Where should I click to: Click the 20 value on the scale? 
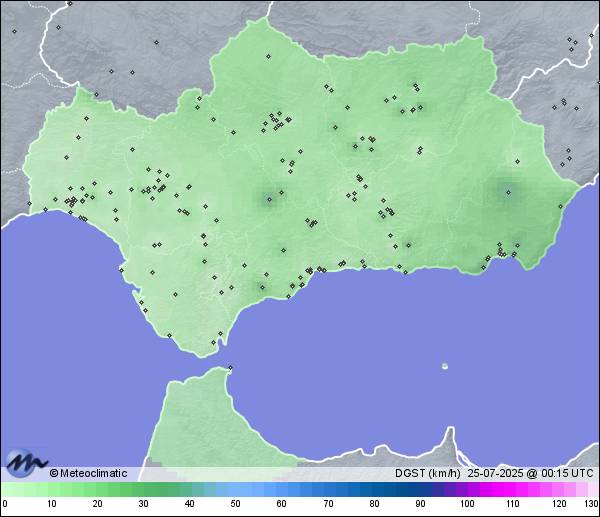pos(98,504)
